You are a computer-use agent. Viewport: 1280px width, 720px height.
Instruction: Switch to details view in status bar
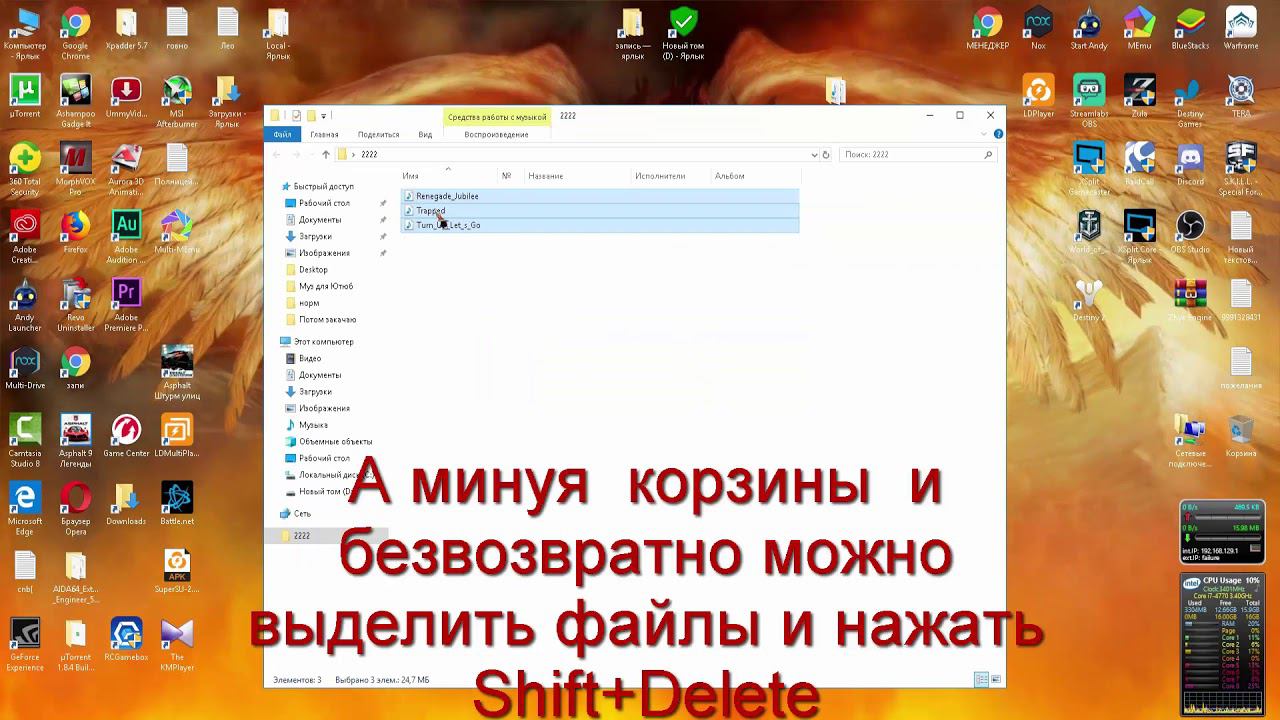pos(981,680)
